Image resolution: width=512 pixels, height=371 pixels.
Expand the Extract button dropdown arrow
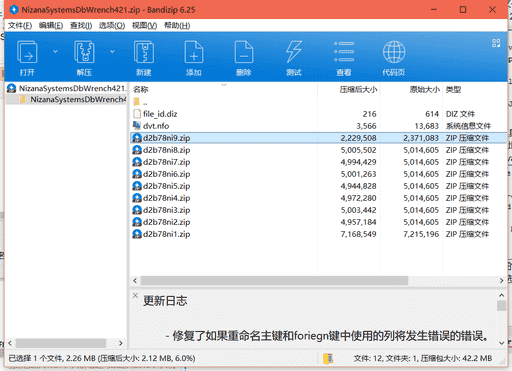coord(112,52)
